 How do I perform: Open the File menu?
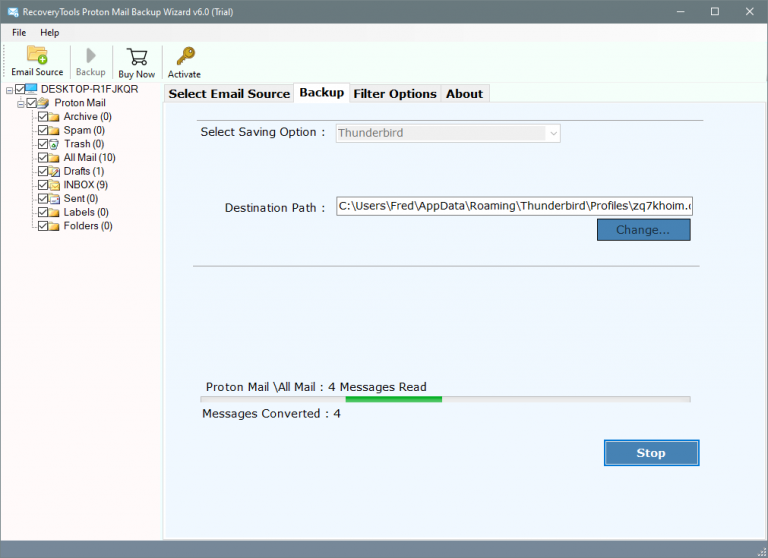pos(19,33)
